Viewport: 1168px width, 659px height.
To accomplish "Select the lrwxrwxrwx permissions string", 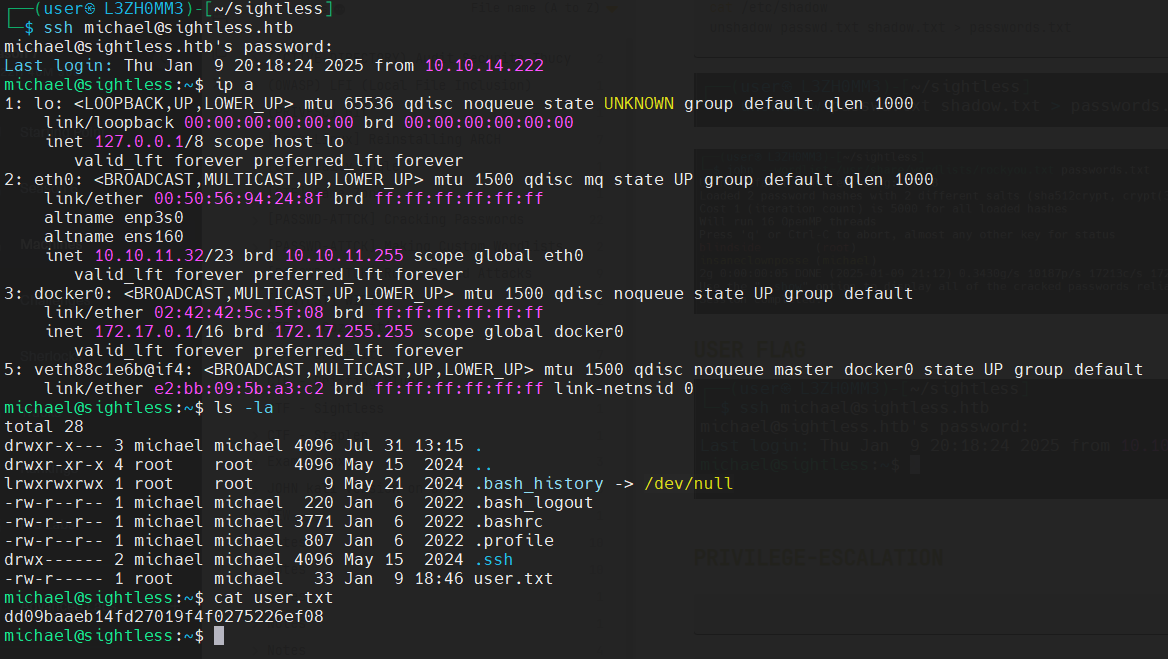I will pyautogui.click(x=54, y=483).
